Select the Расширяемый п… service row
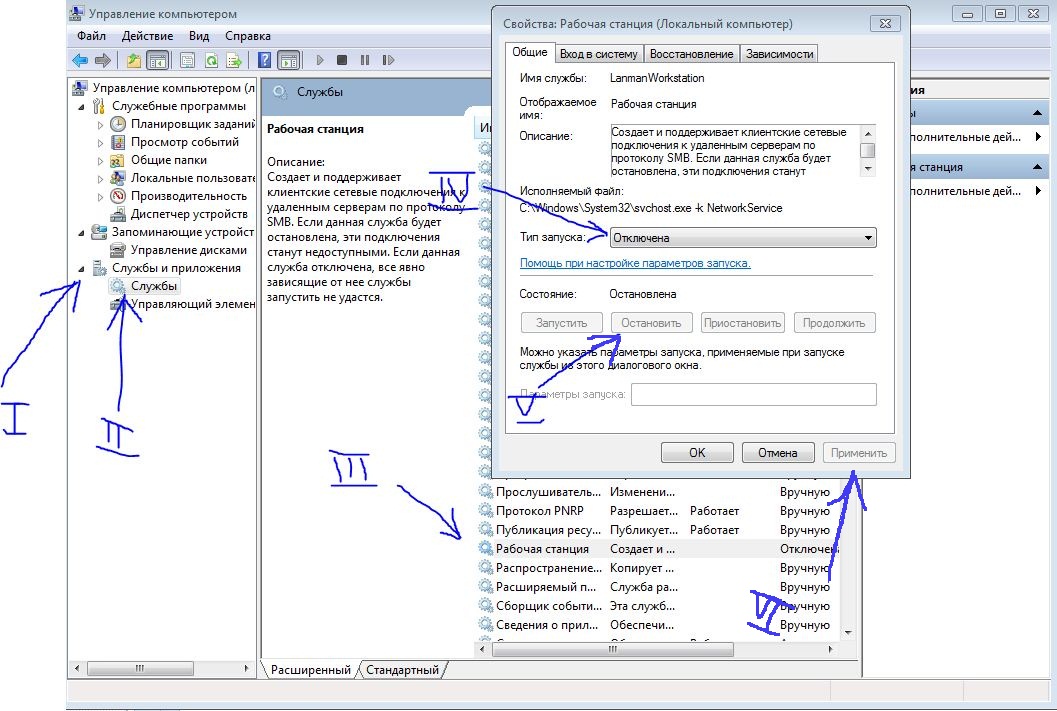 pyautogui.click(x=657, y=587)
